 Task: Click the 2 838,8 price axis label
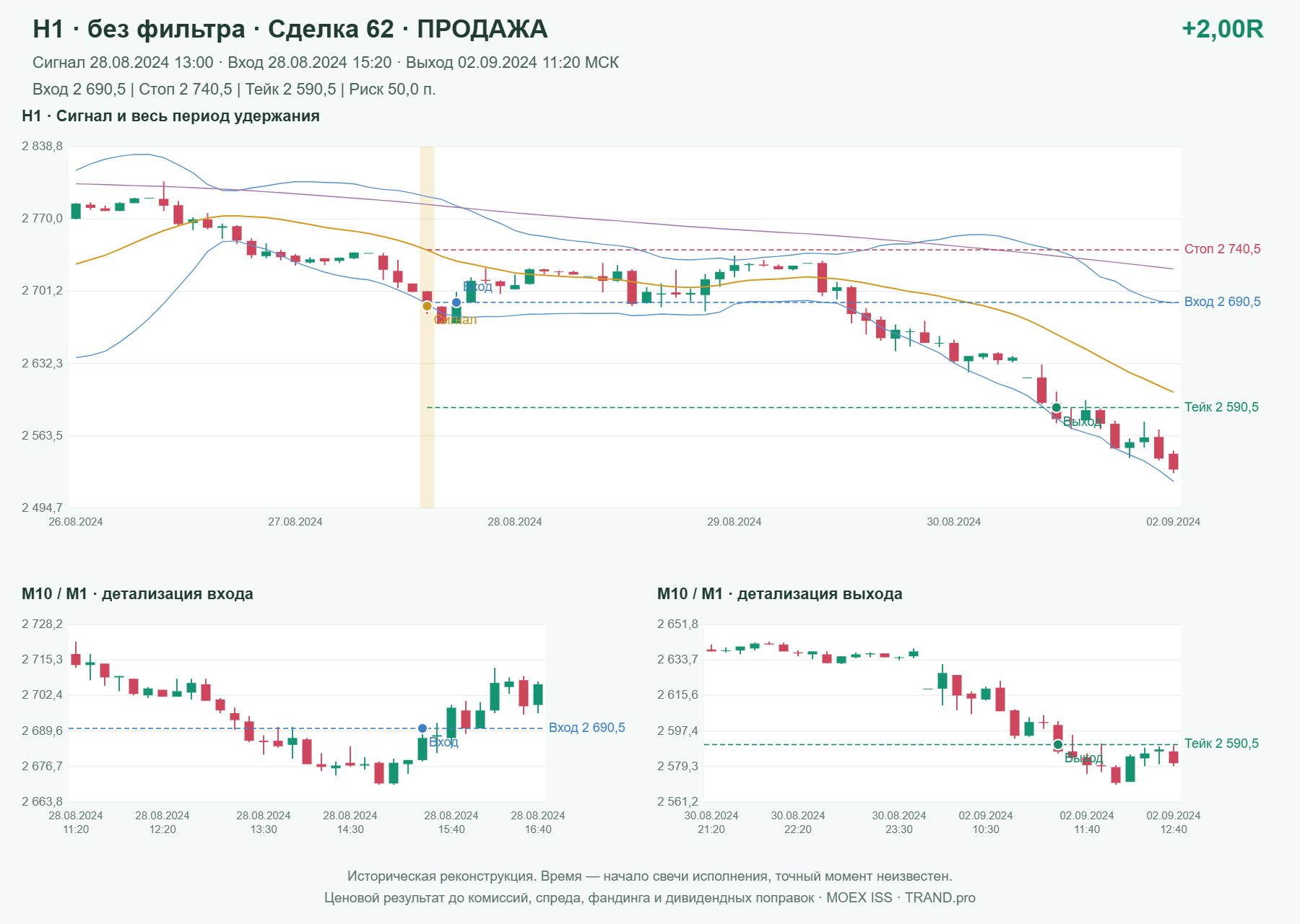coord(42,147)
